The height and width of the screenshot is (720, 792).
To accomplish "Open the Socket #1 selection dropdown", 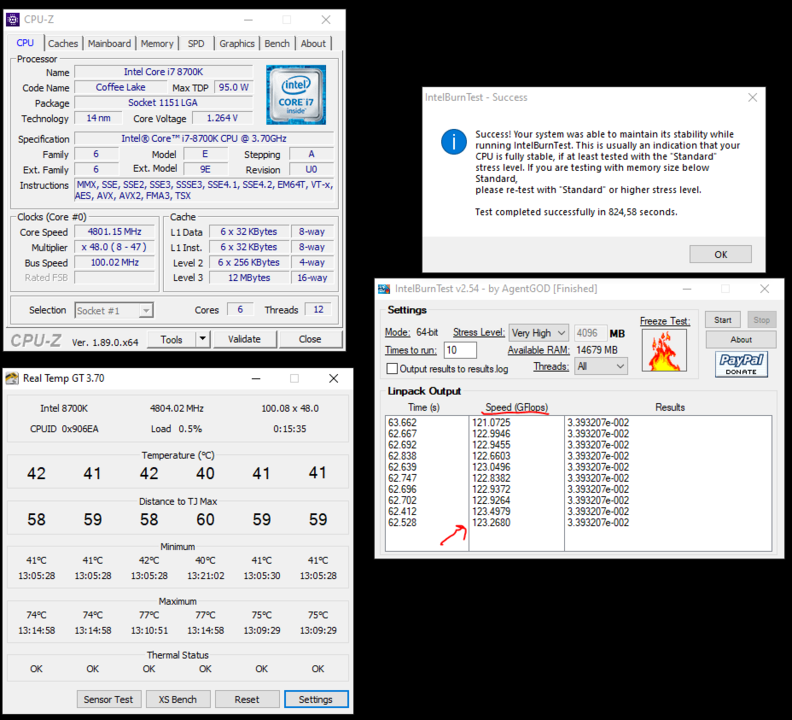I will [x=114, y=310].
